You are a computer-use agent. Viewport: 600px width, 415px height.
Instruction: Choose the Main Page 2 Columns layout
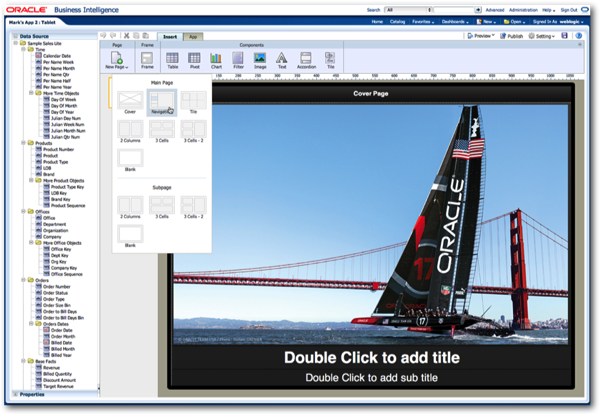coord(130,131)
